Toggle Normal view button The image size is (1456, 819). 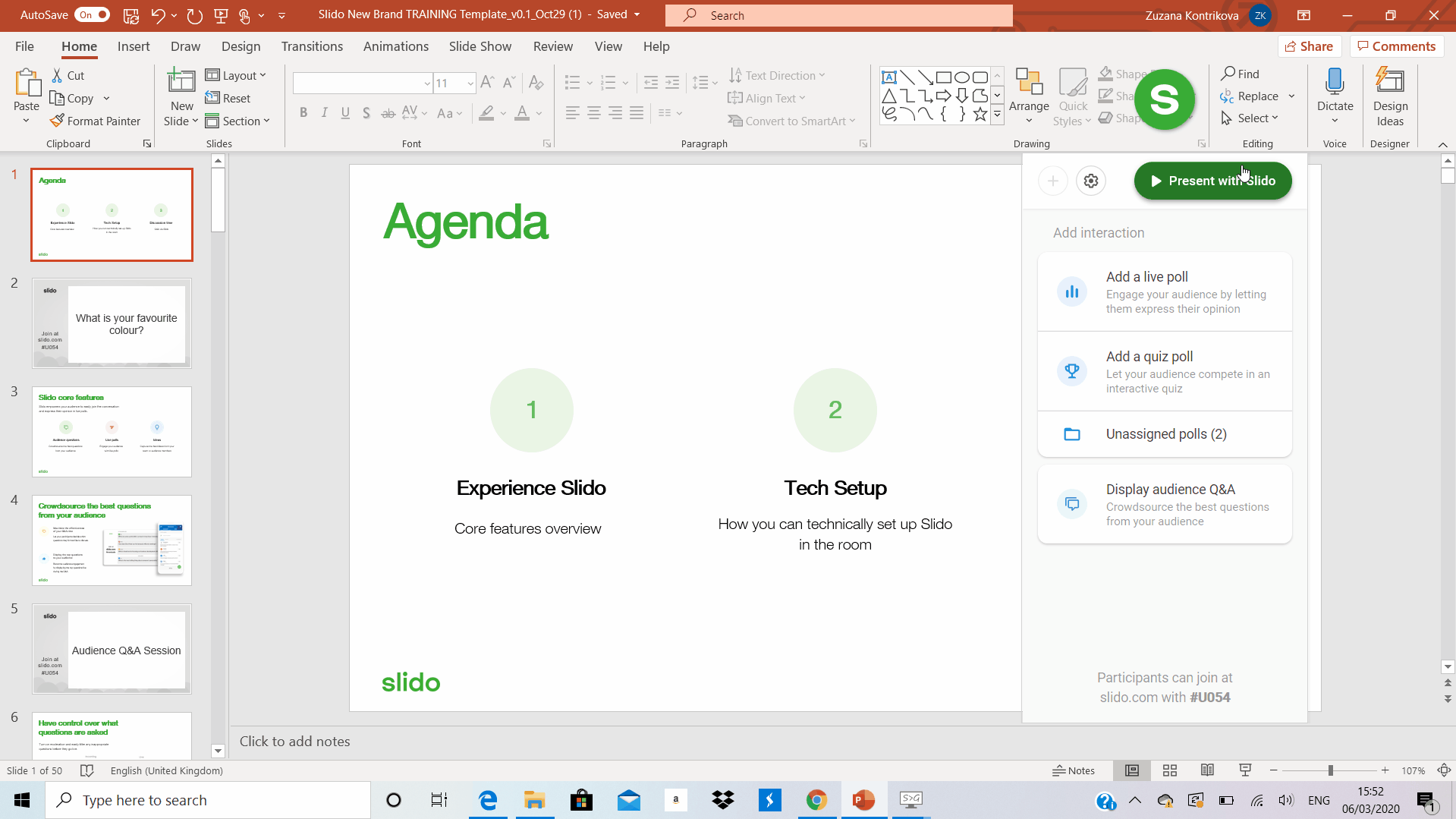(1132, 770)
